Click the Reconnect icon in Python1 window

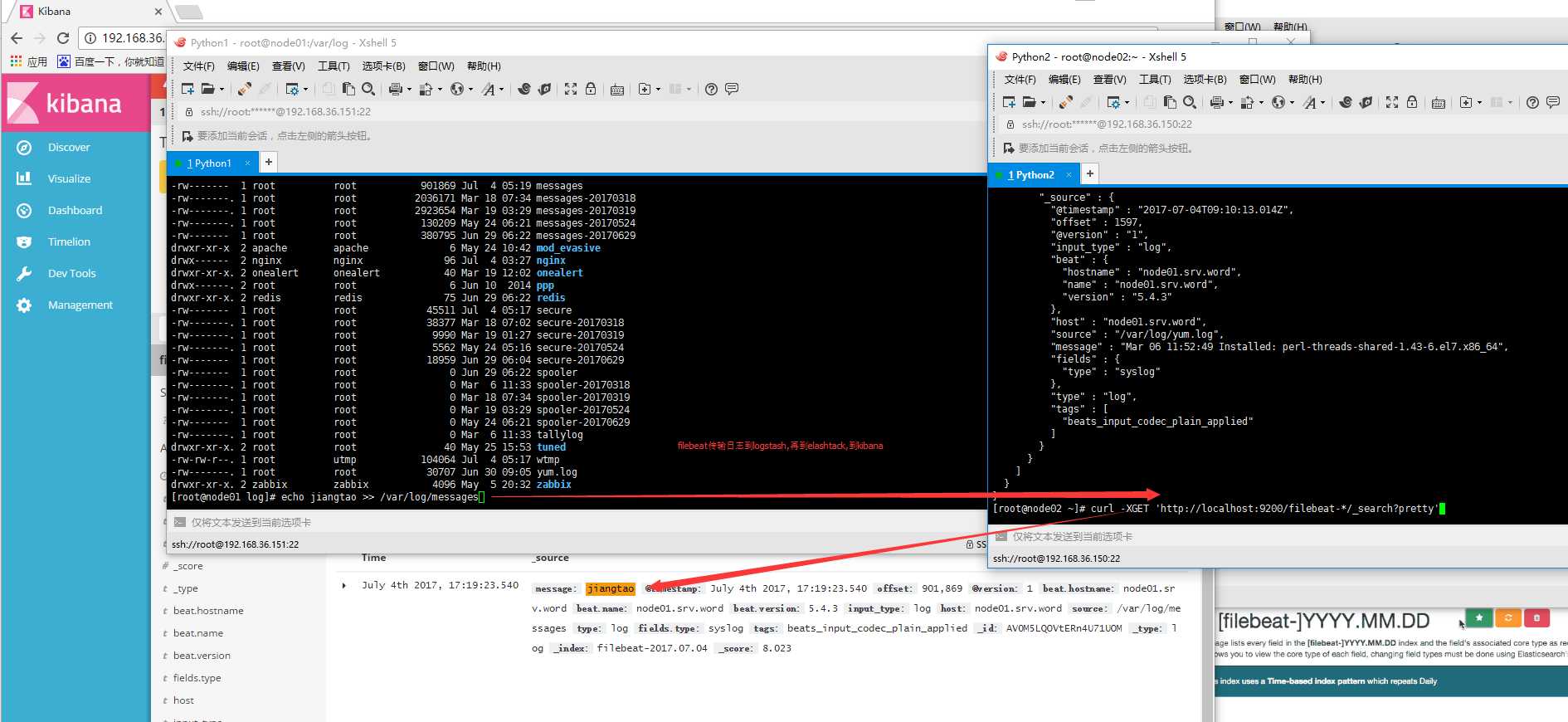tap(245, 89)
